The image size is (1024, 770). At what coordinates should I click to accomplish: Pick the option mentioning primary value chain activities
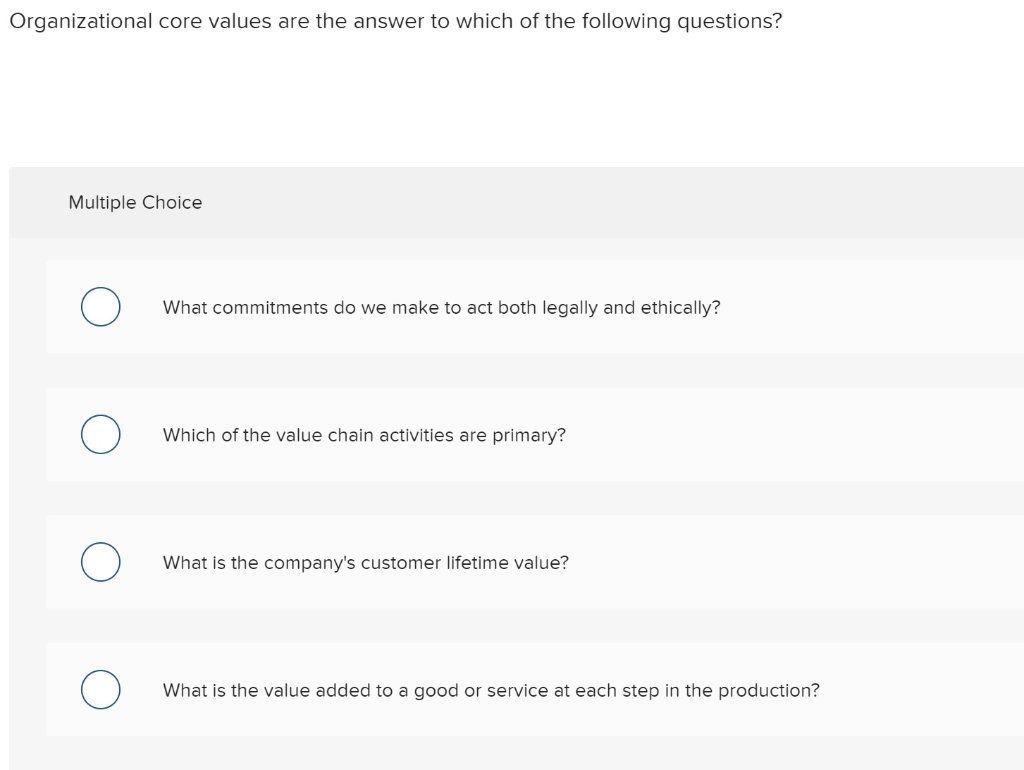coord(364,435)
